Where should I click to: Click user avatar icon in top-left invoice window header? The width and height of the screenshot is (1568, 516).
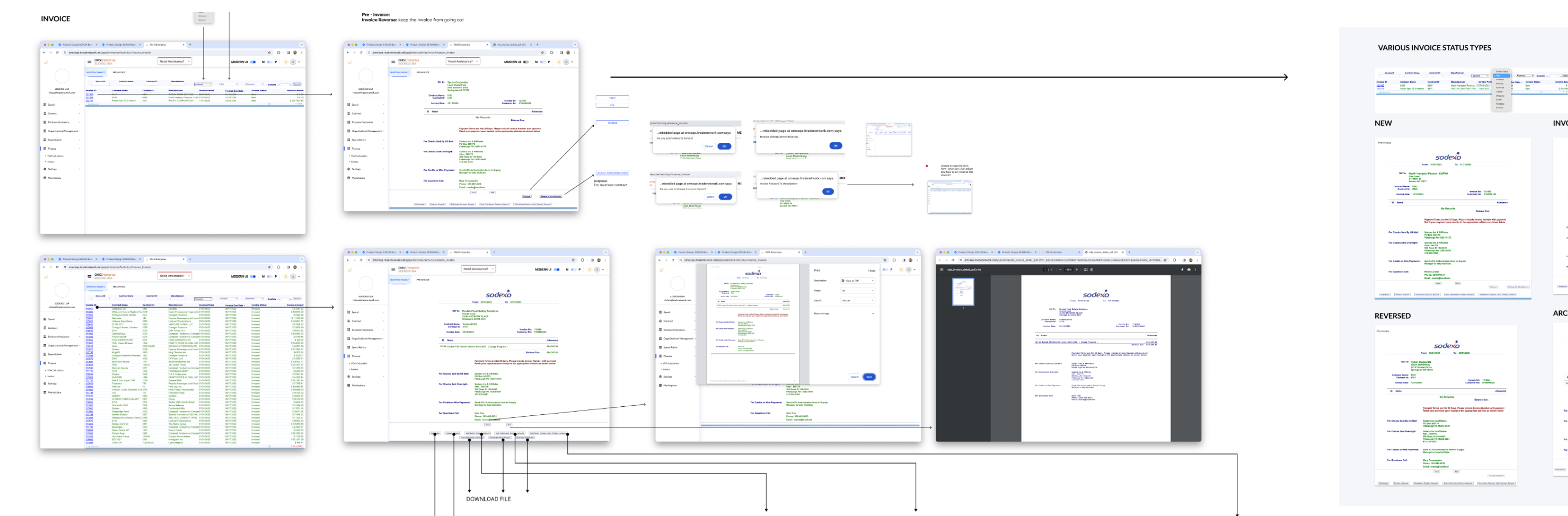[x=293, y=62]
